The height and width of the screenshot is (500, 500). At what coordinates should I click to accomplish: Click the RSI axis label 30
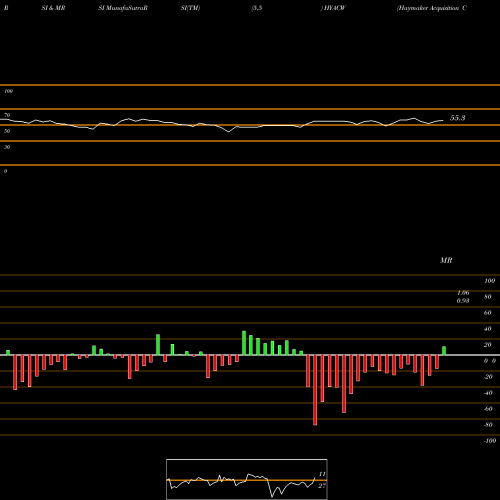[7, 147]
